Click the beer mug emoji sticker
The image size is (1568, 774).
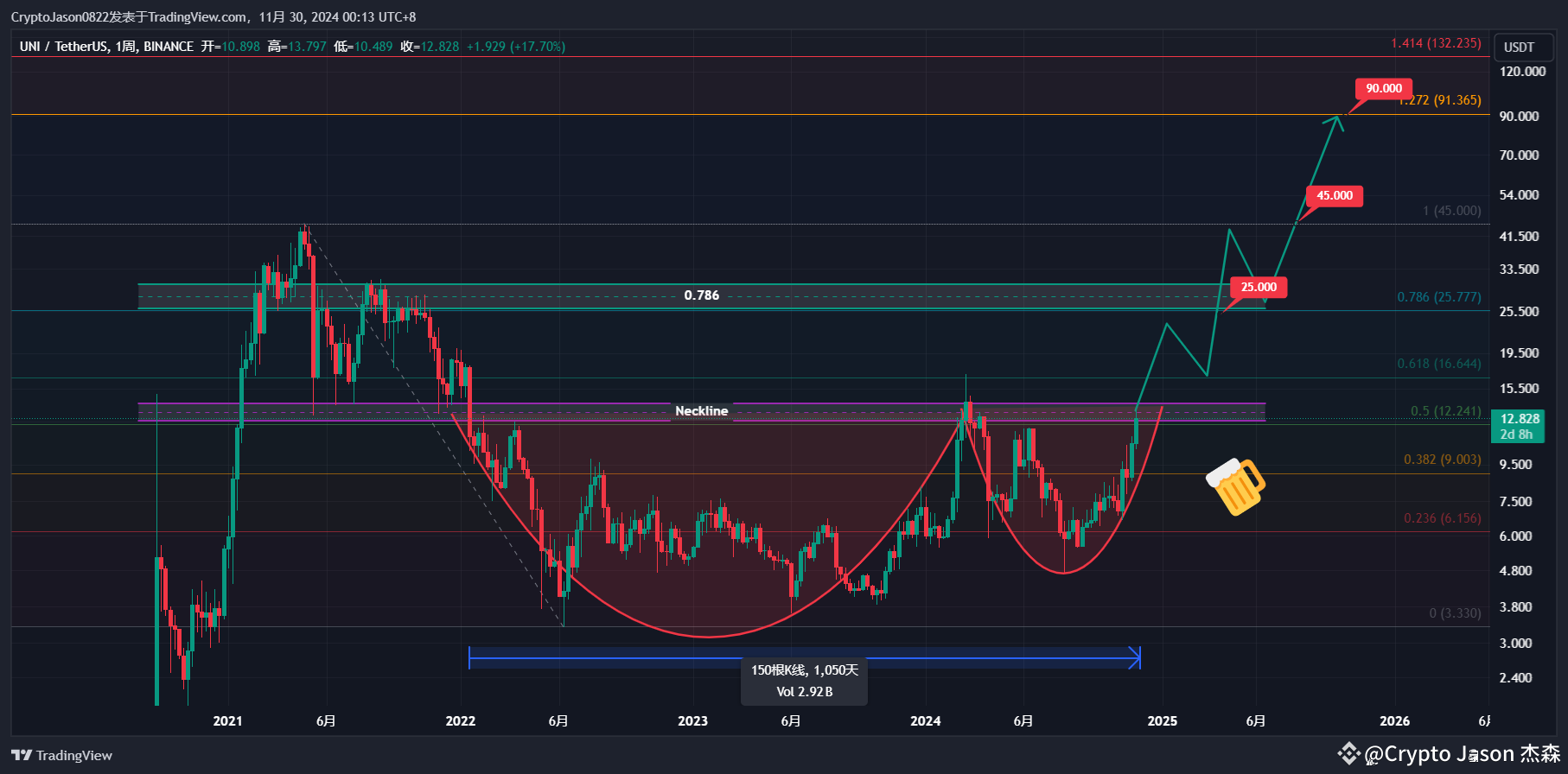click(x=1236, y=486)
